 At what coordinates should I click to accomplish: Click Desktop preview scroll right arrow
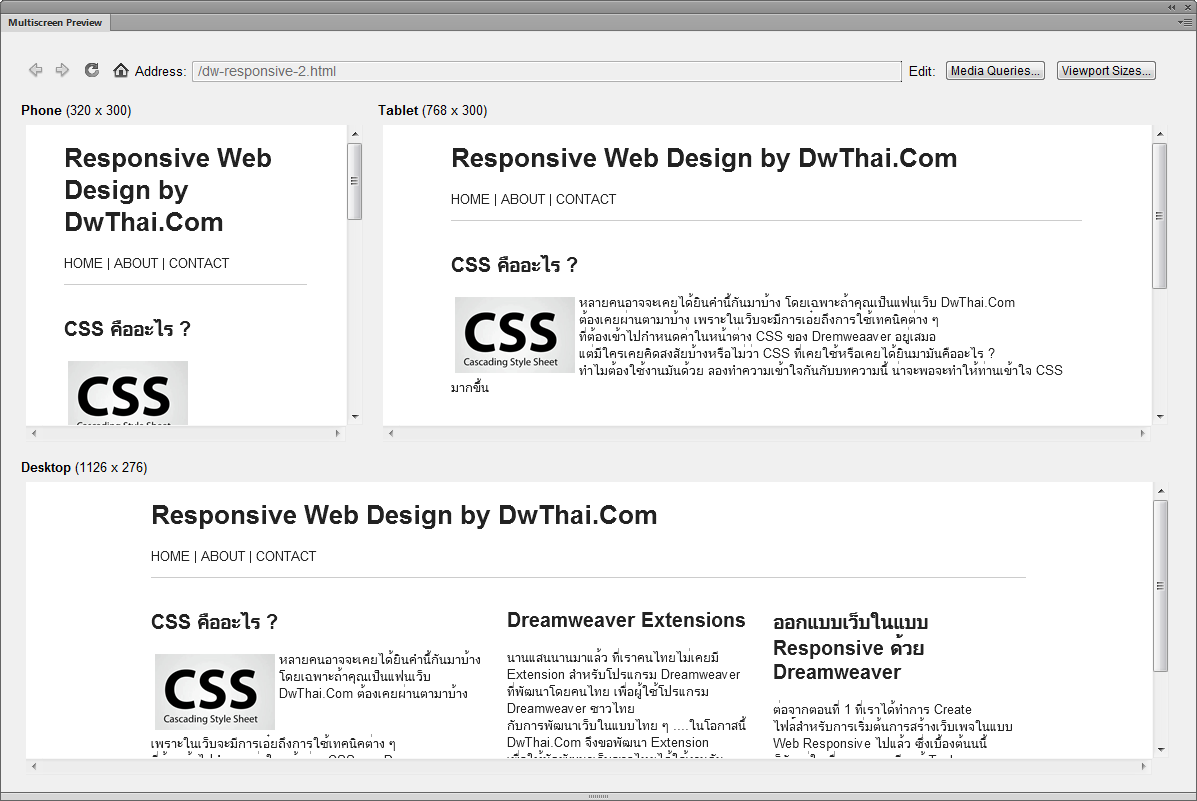(1143, 766)
